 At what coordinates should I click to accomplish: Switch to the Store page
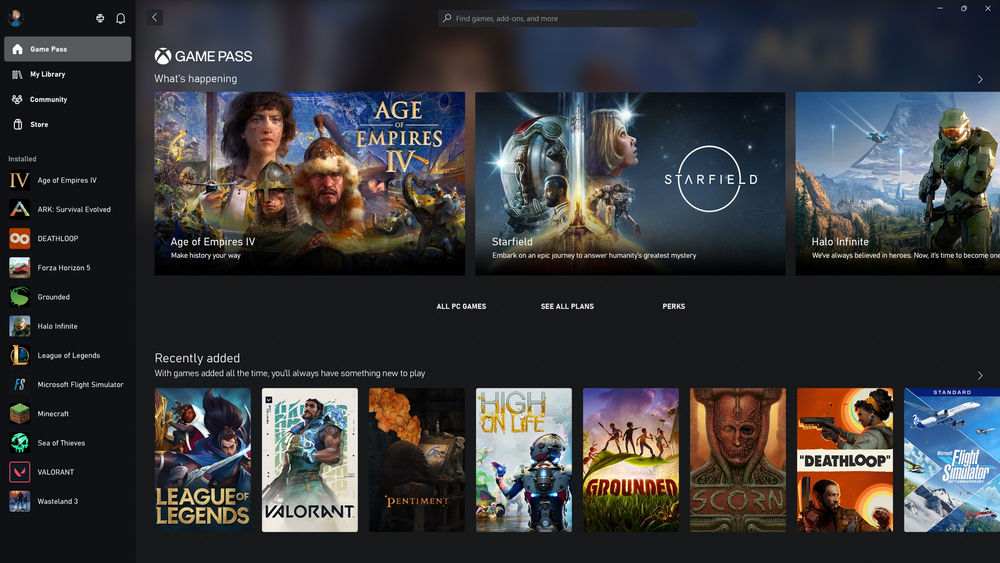coord(39,125)
